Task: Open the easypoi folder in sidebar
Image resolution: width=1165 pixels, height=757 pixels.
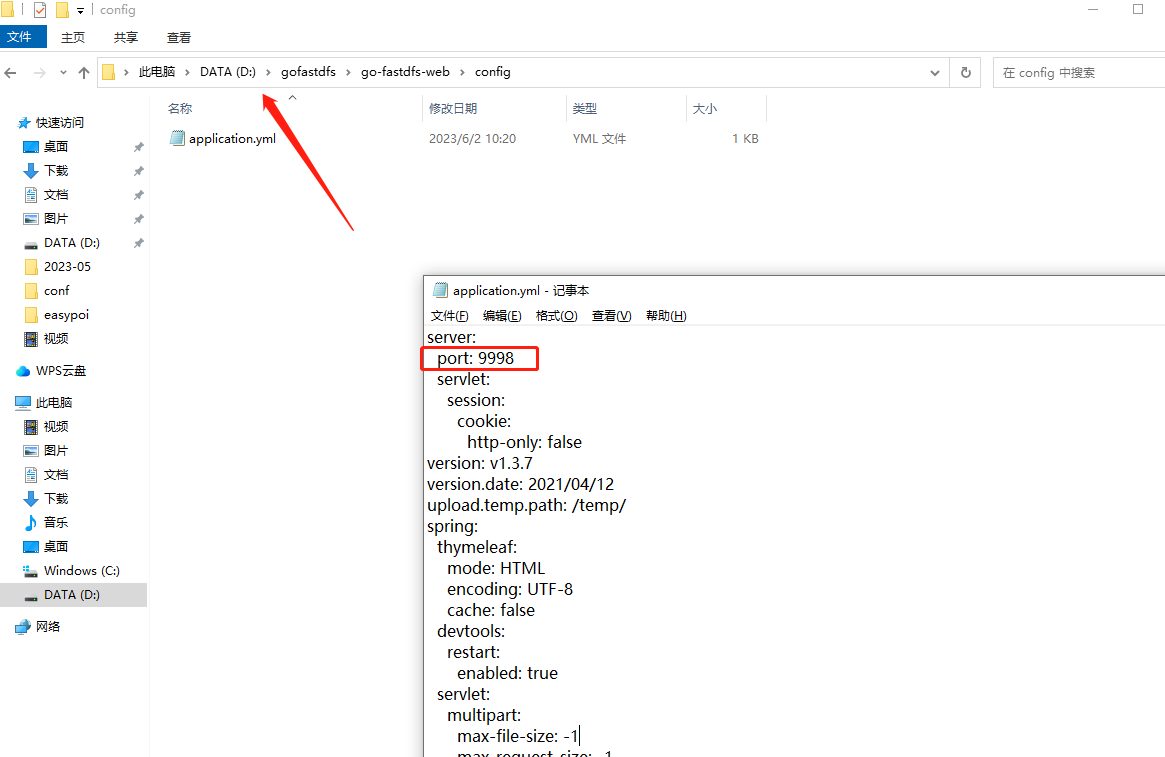Action: pyautogui.click(x=66, y=315)
